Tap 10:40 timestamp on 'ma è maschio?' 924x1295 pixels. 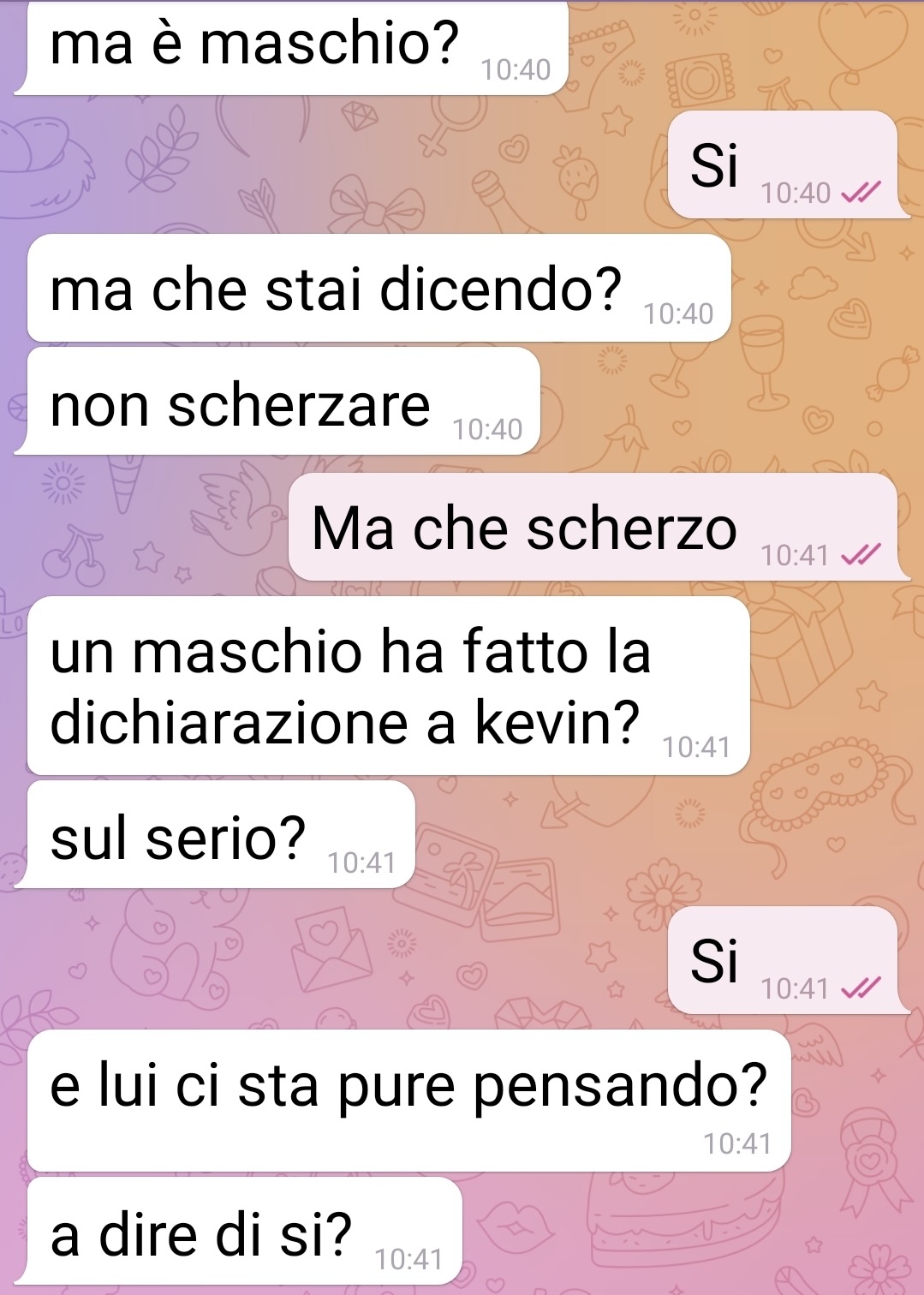pyautogui.click(x=516, y=69)
